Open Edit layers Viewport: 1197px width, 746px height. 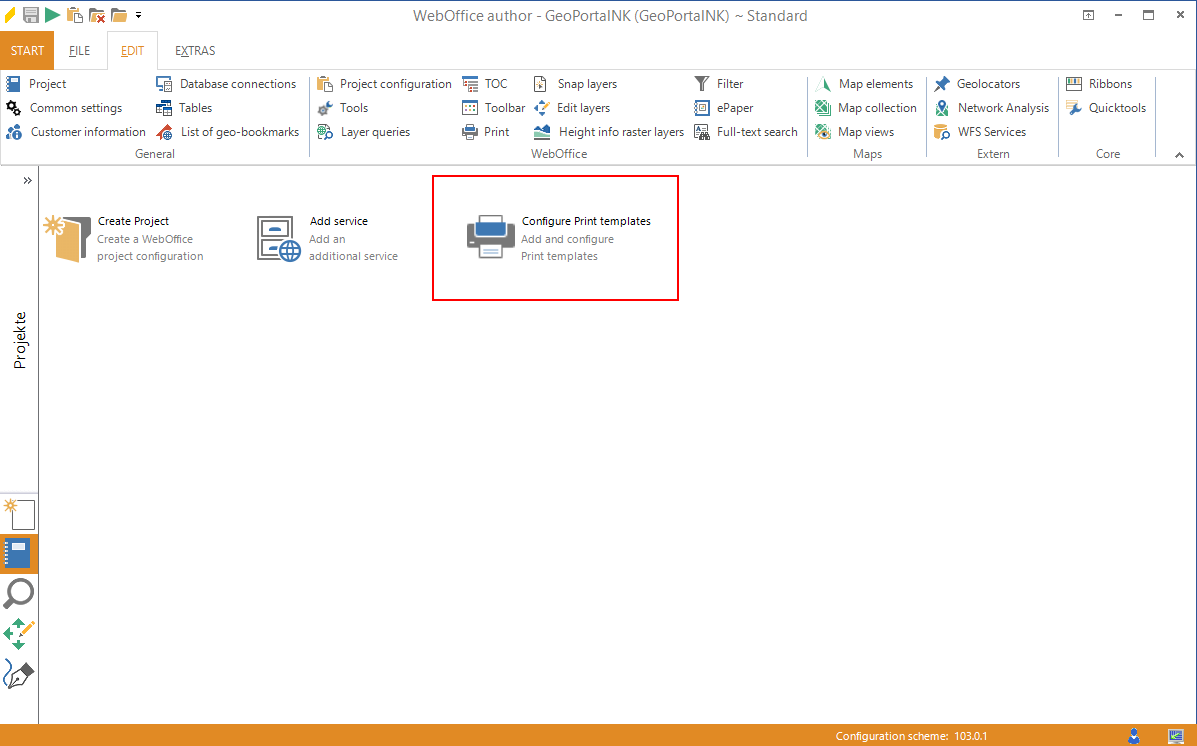(x=572, y=108)
